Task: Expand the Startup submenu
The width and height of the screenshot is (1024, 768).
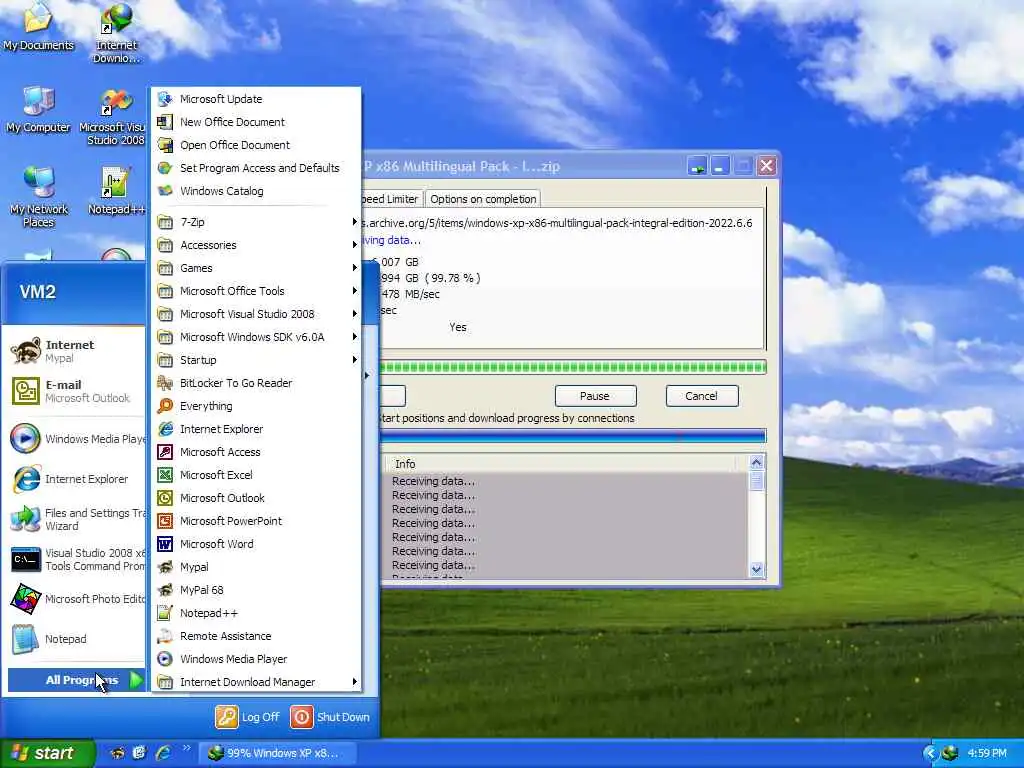Action: [256, 360]
